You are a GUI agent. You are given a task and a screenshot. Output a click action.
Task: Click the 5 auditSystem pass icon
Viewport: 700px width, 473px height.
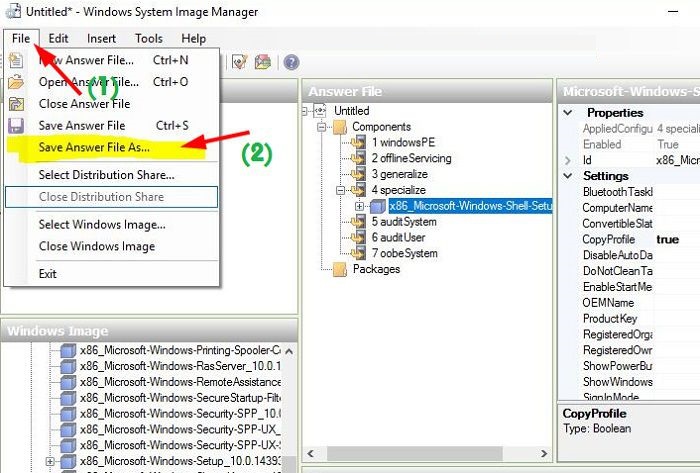pos(358,222)
